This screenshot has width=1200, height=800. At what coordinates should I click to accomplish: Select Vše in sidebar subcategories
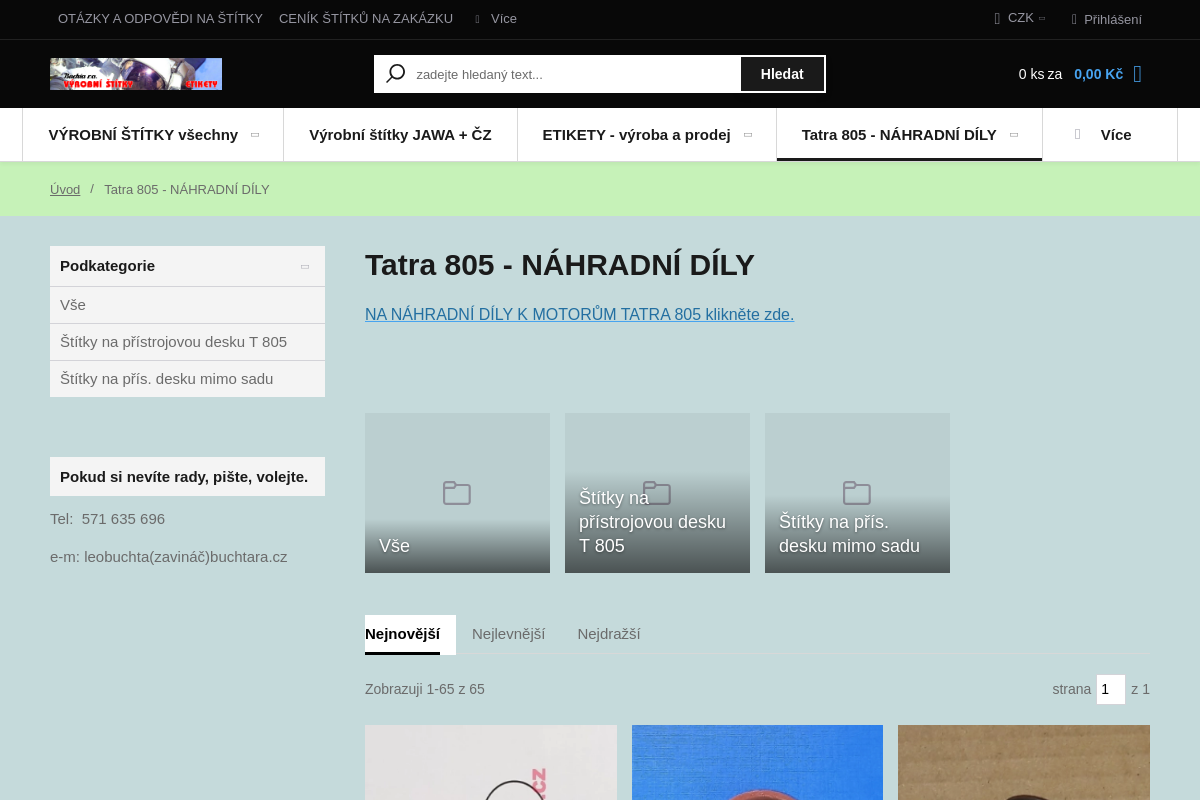click(x=187, y=305)
